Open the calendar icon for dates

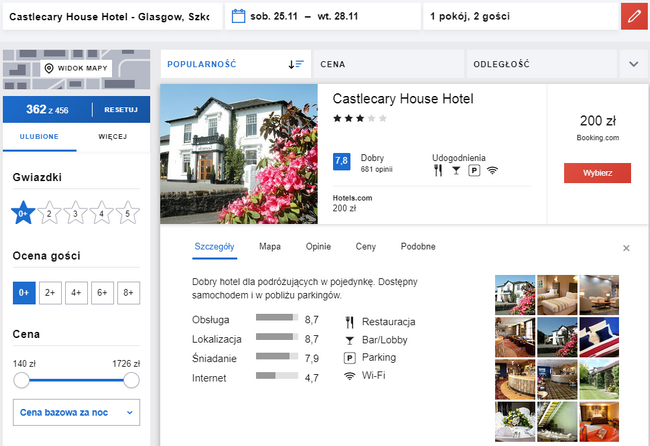[x=238, y=16]
